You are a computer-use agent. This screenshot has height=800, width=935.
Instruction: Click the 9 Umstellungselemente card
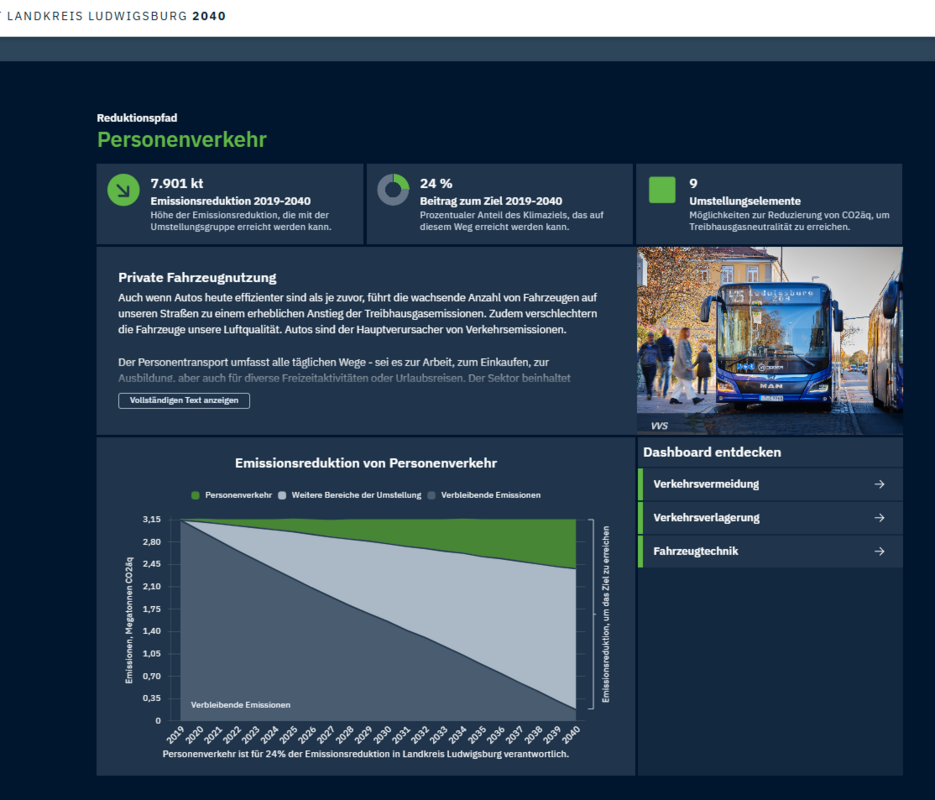768,204
